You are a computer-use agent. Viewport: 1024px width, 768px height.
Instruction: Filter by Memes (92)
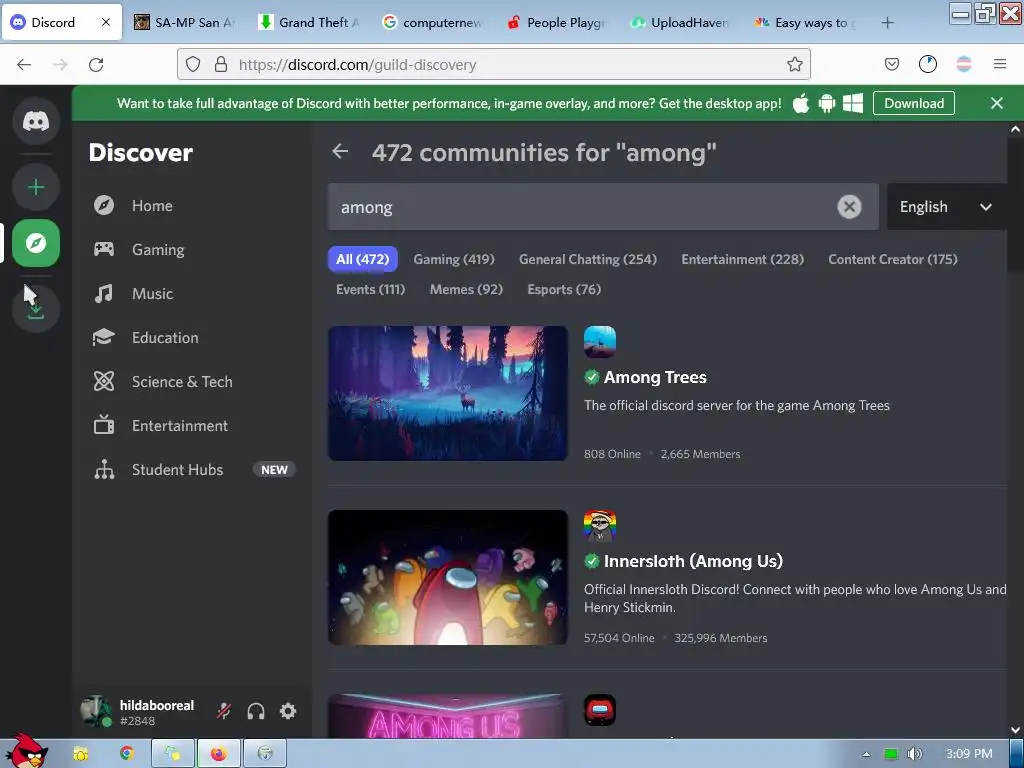pyautogui.click(x=466, y=289)
